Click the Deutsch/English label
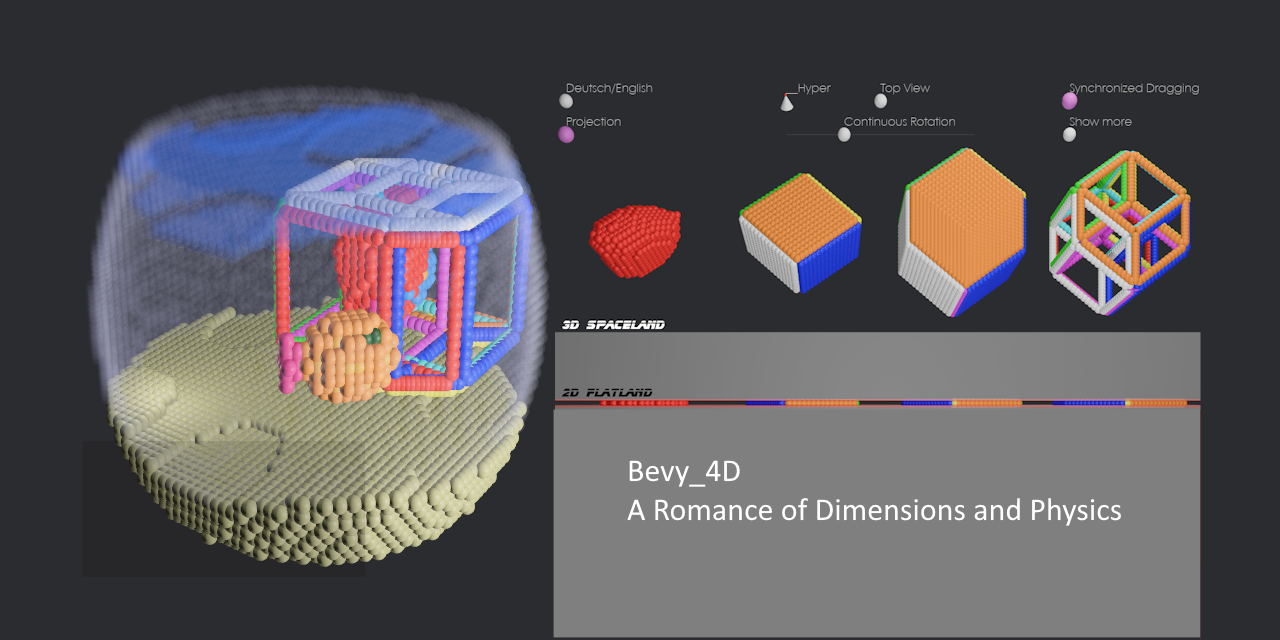 609,88
